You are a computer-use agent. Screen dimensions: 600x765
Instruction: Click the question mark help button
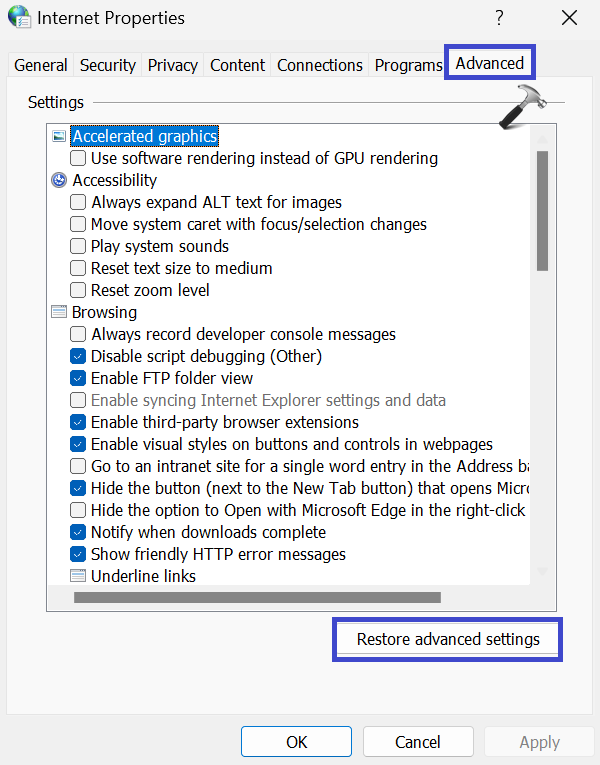tap(499, 18)
